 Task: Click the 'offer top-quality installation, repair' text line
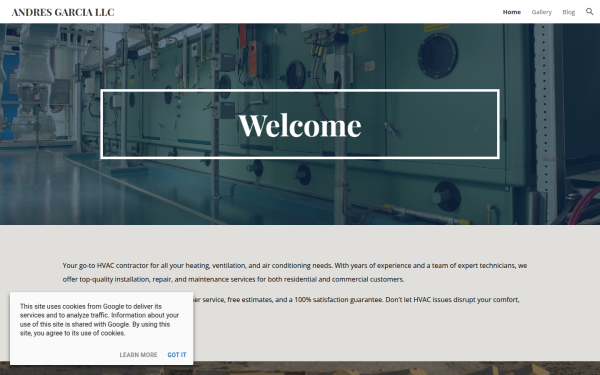coord(233,279)
